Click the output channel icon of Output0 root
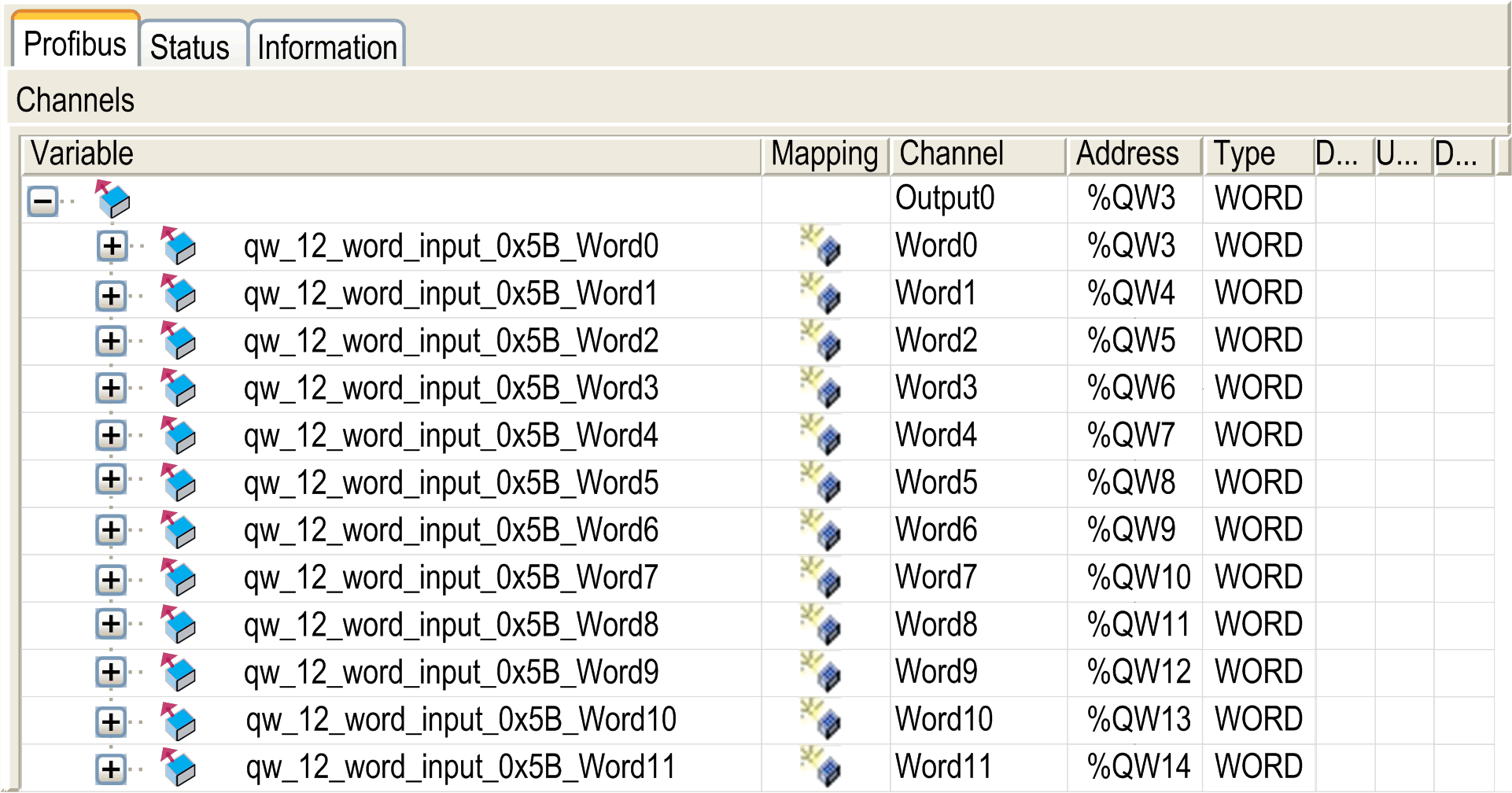 click(112, 199)
